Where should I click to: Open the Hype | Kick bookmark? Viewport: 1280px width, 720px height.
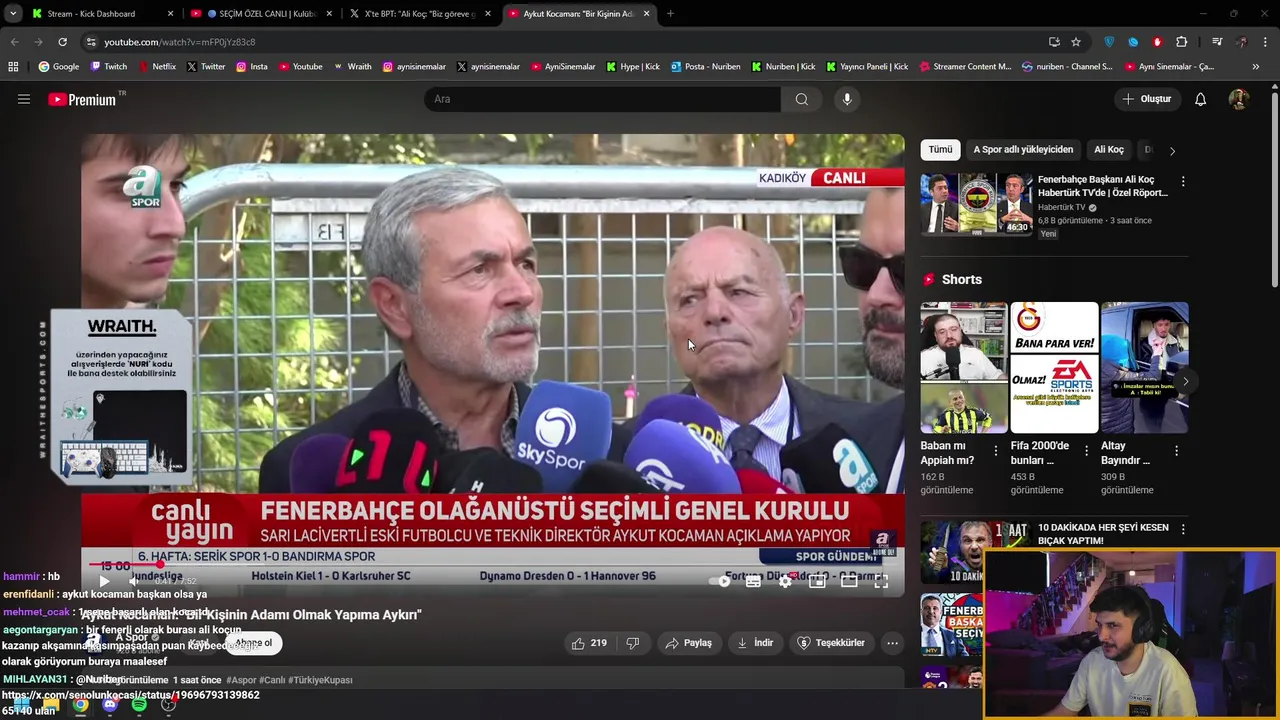[632, 67]
